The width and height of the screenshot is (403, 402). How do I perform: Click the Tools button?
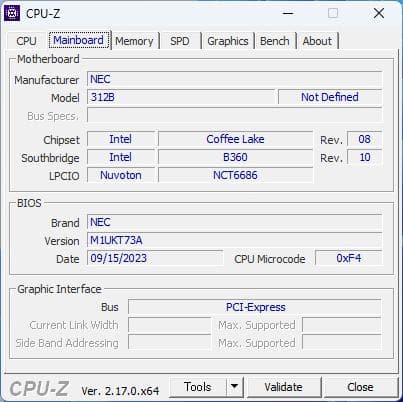pos(198,387)
